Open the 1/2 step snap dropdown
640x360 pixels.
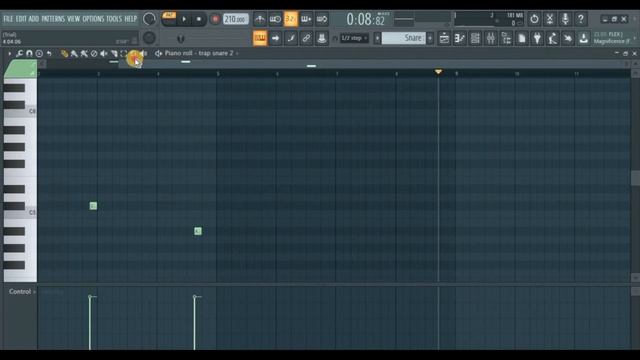click(x=354, y=38)
